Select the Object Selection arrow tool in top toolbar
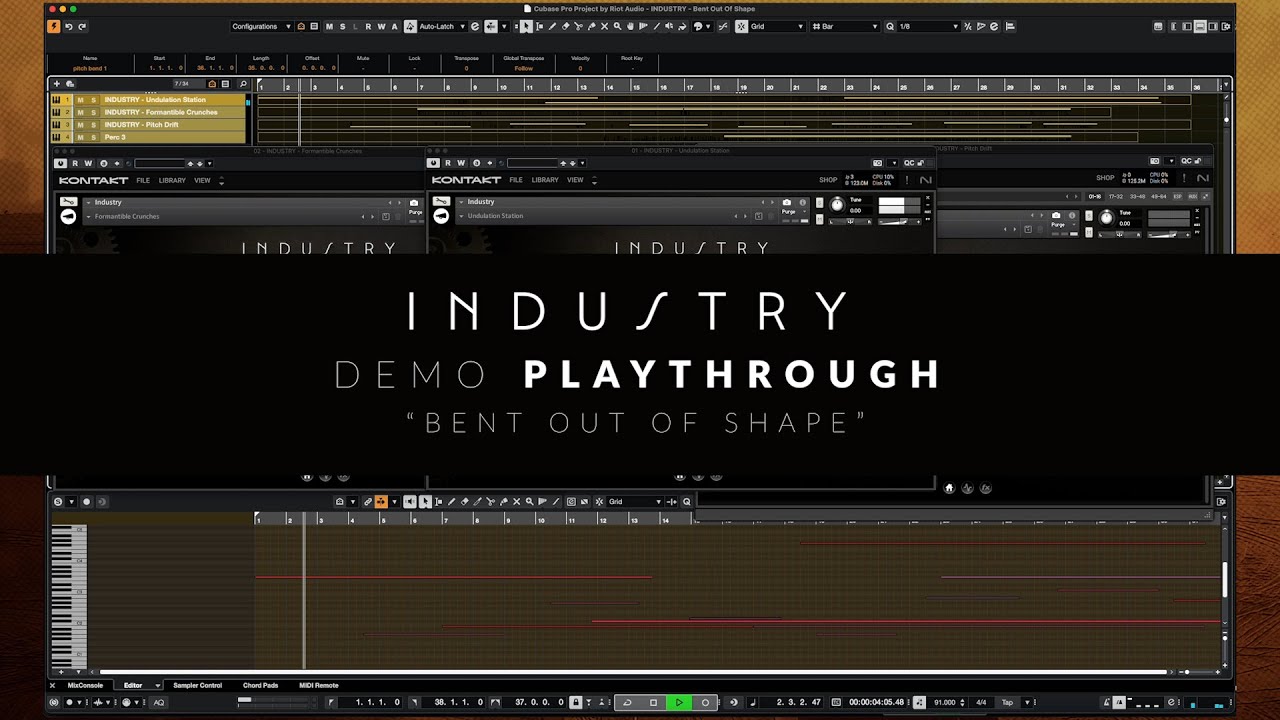The image size is (1280, 720). pos(526,26)
